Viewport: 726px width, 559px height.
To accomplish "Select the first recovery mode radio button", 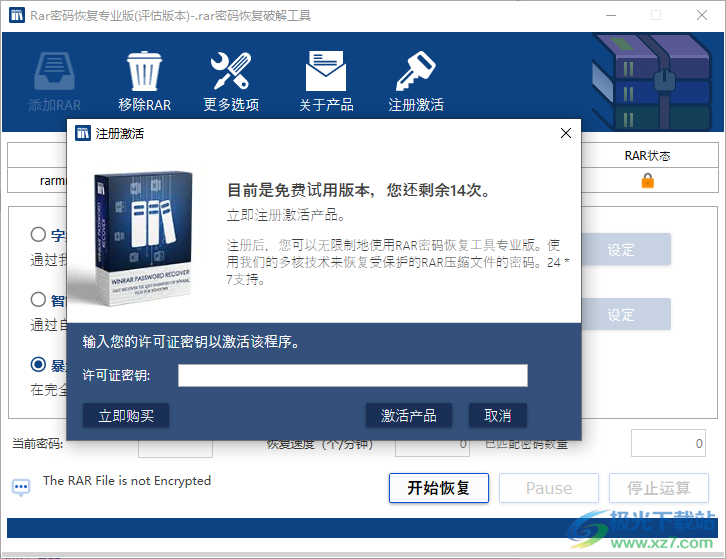I will point(38,234).
